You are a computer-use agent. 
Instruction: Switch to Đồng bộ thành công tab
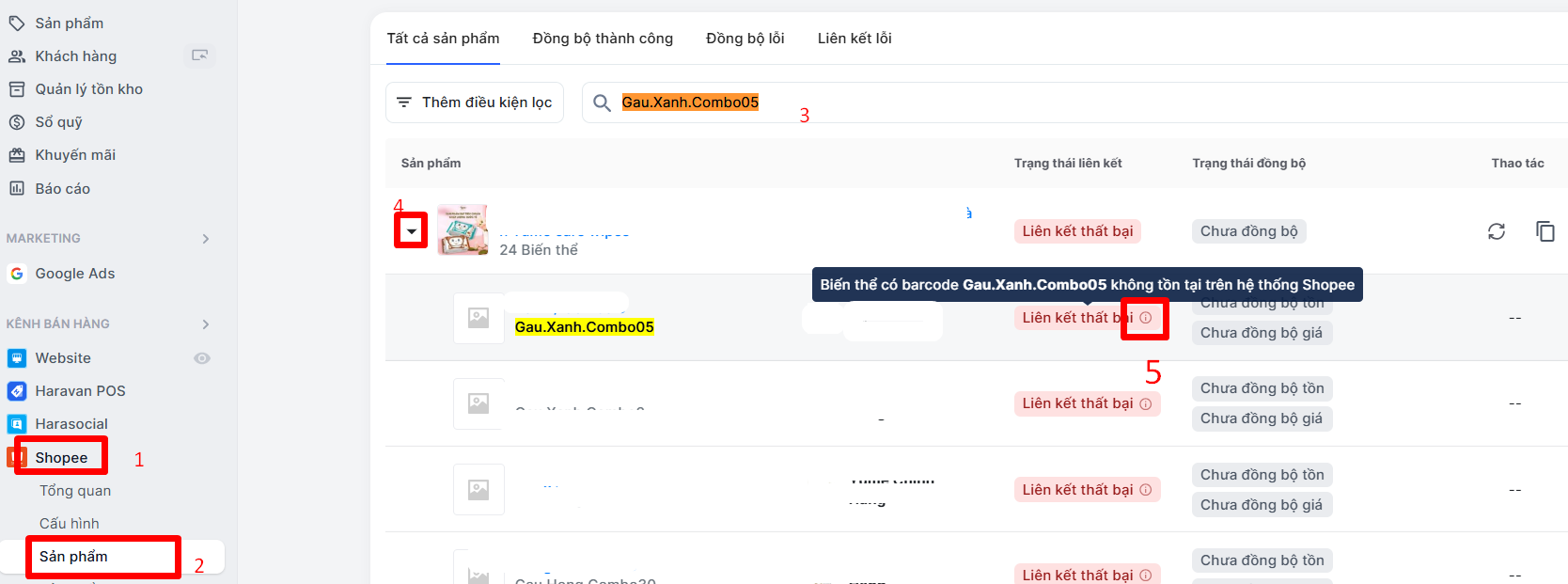[603, 39]
